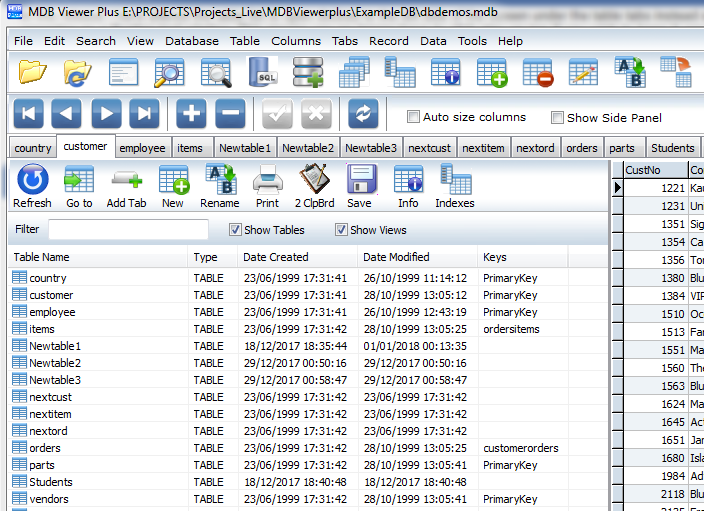Viewport: 704px width, 511px height.
Task: Sort by Table Name column header
Action: pyautogui.click(x=98, y=257)
